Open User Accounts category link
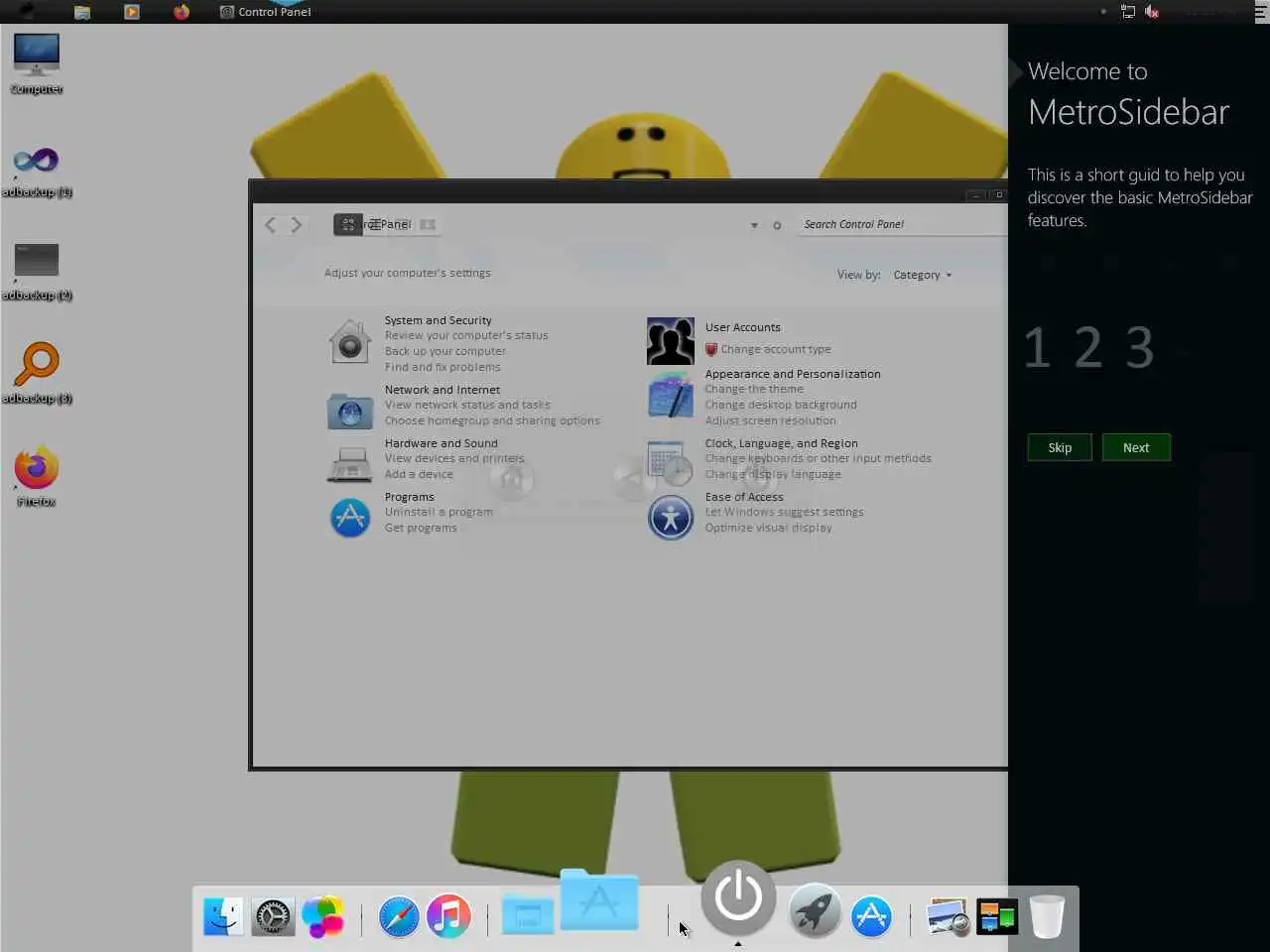1270x952 pixels. [x=742, y=327]
